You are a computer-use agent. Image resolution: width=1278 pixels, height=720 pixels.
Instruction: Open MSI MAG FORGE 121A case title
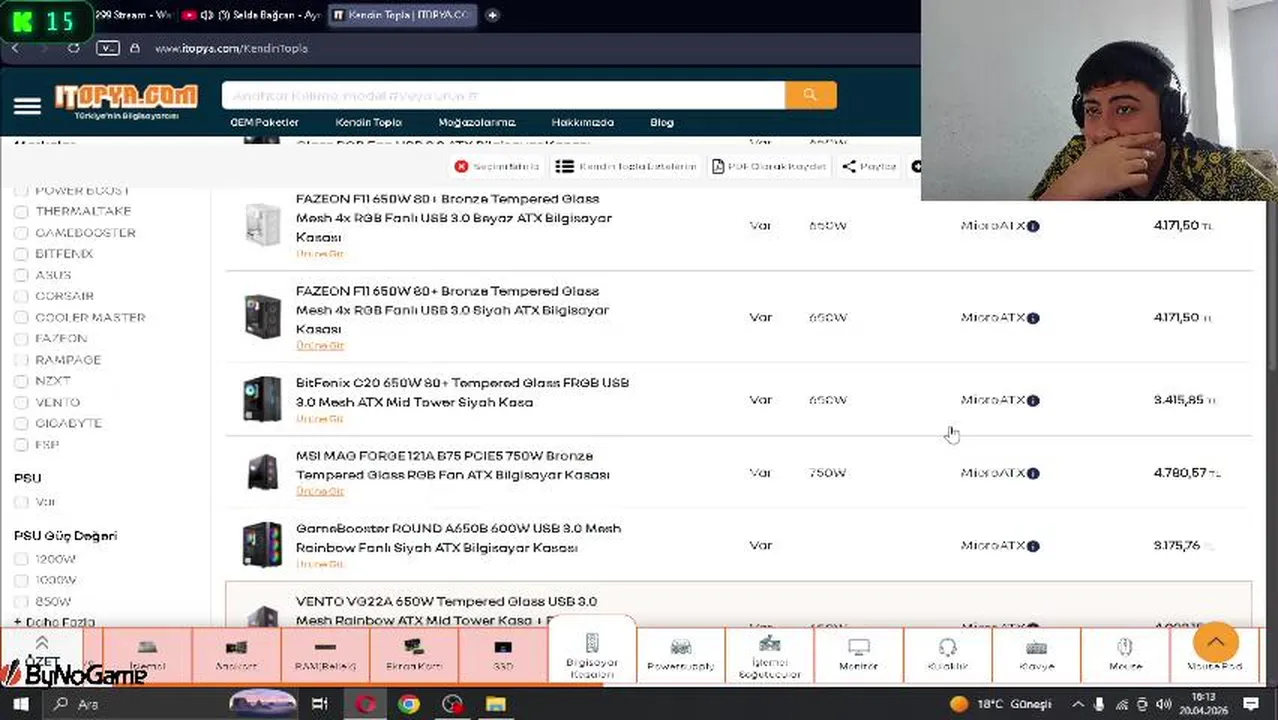[453, 465]
